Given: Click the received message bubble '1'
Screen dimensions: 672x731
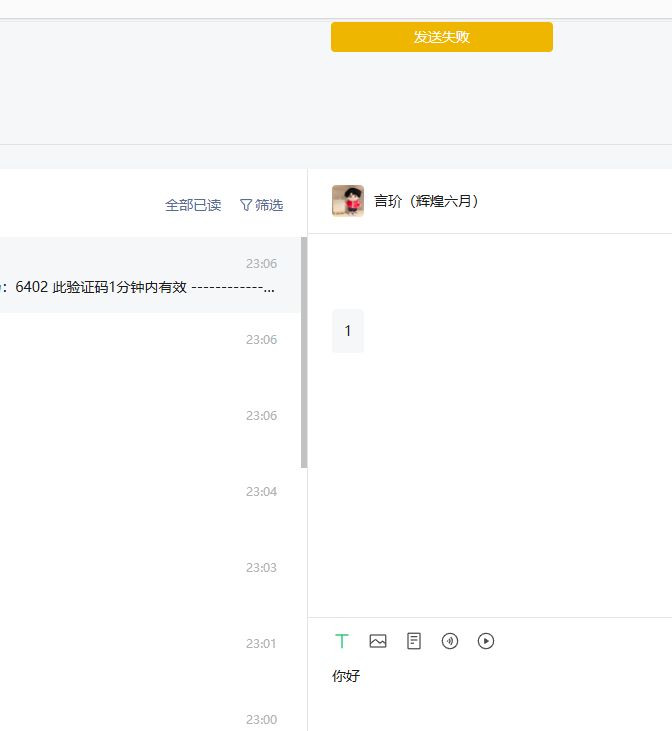Looking at the screenshot, I should [348, 331].
